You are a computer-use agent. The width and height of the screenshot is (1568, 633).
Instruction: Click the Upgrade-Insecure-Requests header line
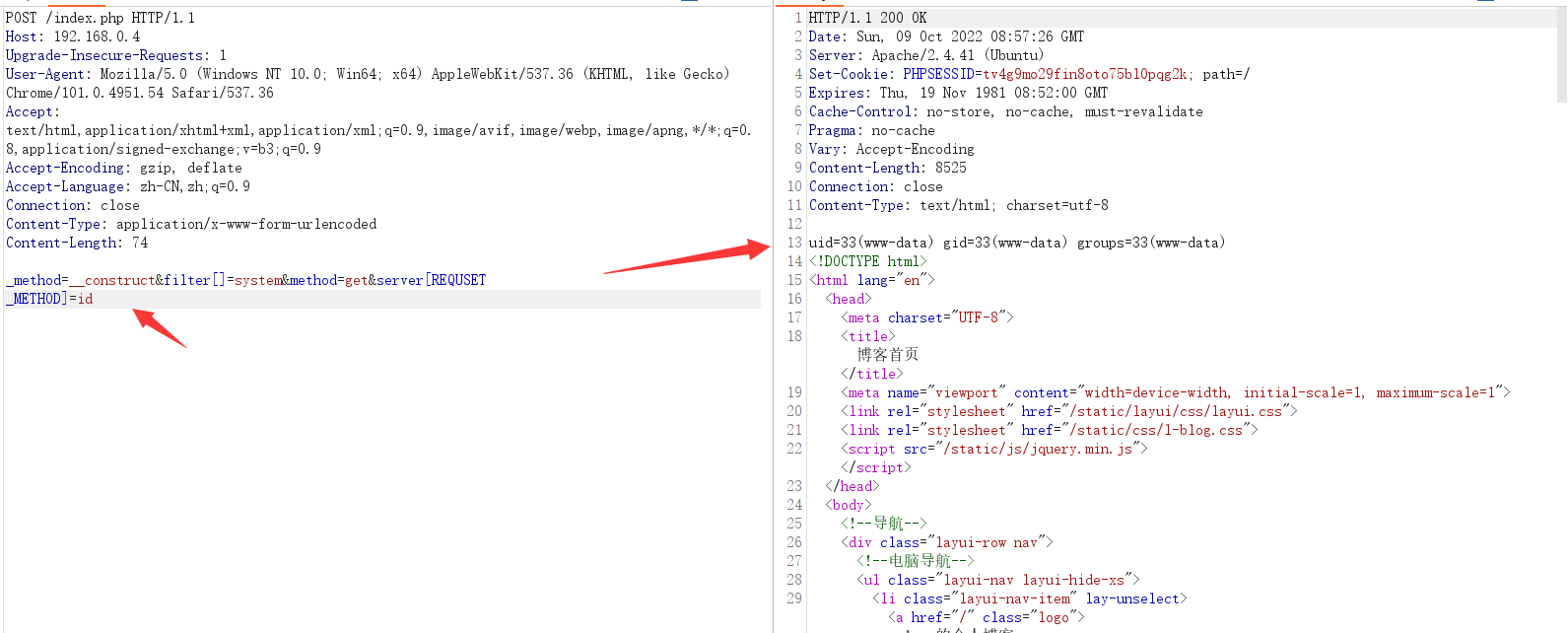point(115,55)
